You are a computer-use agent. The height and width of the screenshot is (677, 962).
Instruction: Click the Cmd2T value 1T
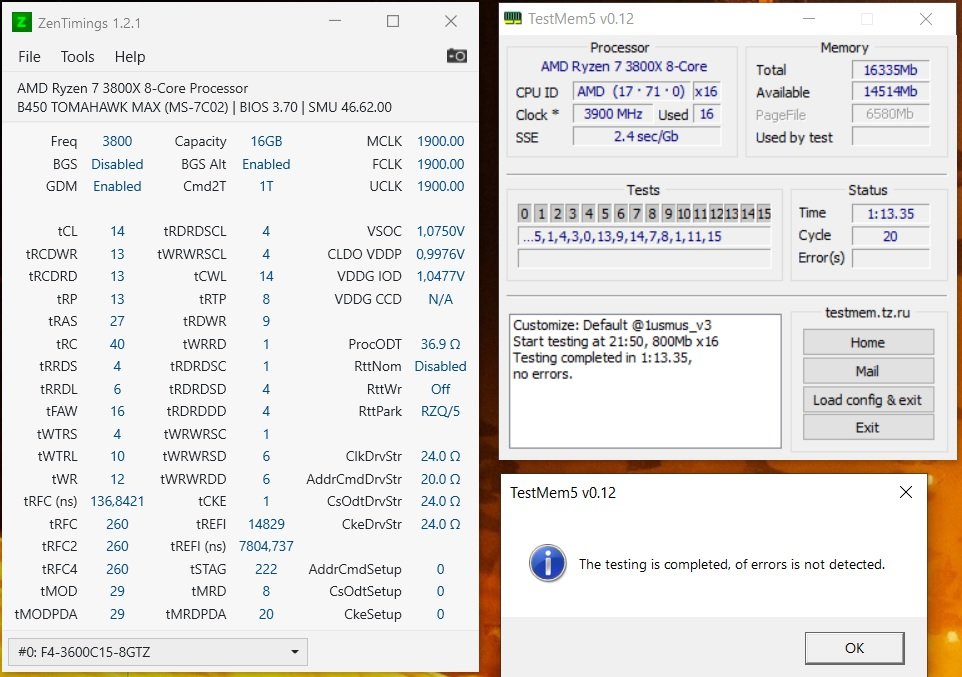tap(266, 187)
